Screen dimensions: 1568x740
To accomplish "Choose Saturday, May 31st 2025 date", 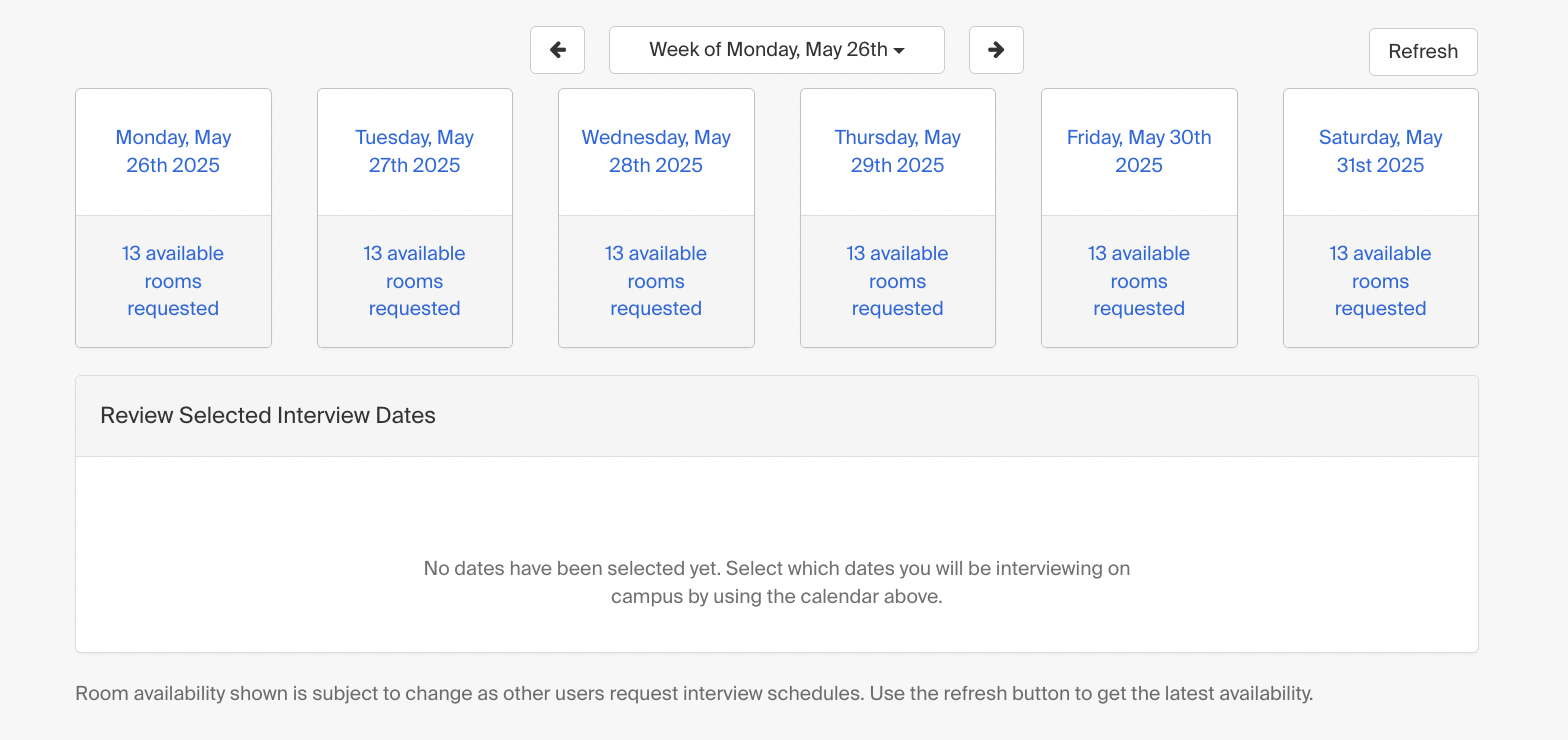I will pyautogui.click(x=1380, y=152).
